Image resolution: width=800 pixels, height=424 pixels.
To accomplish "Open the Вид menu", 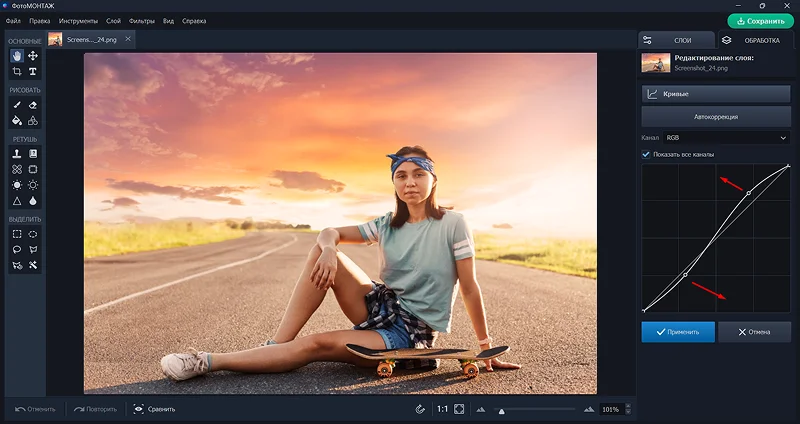I will (168, 21).
